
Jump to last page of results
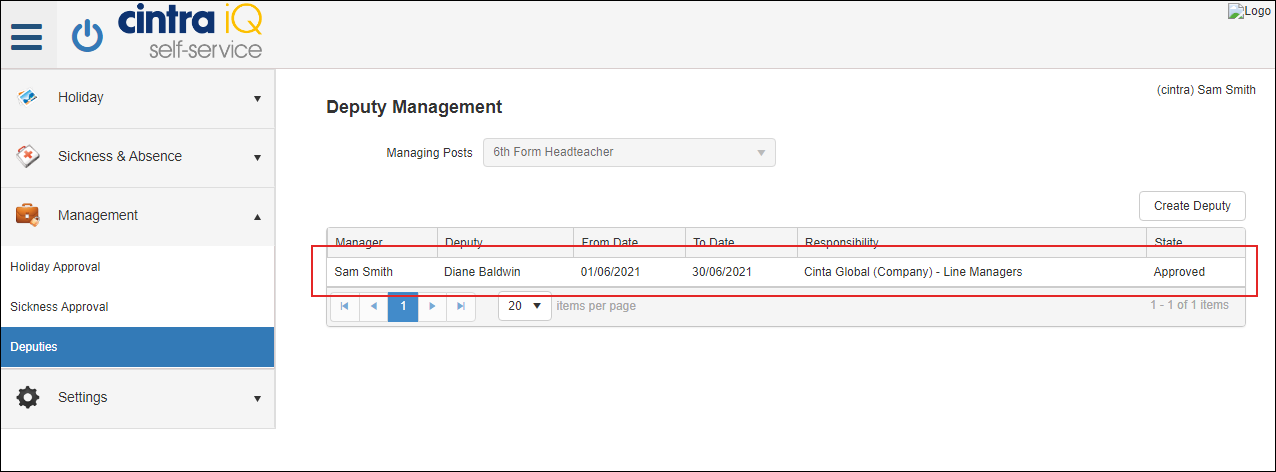(x=461, y=306)
